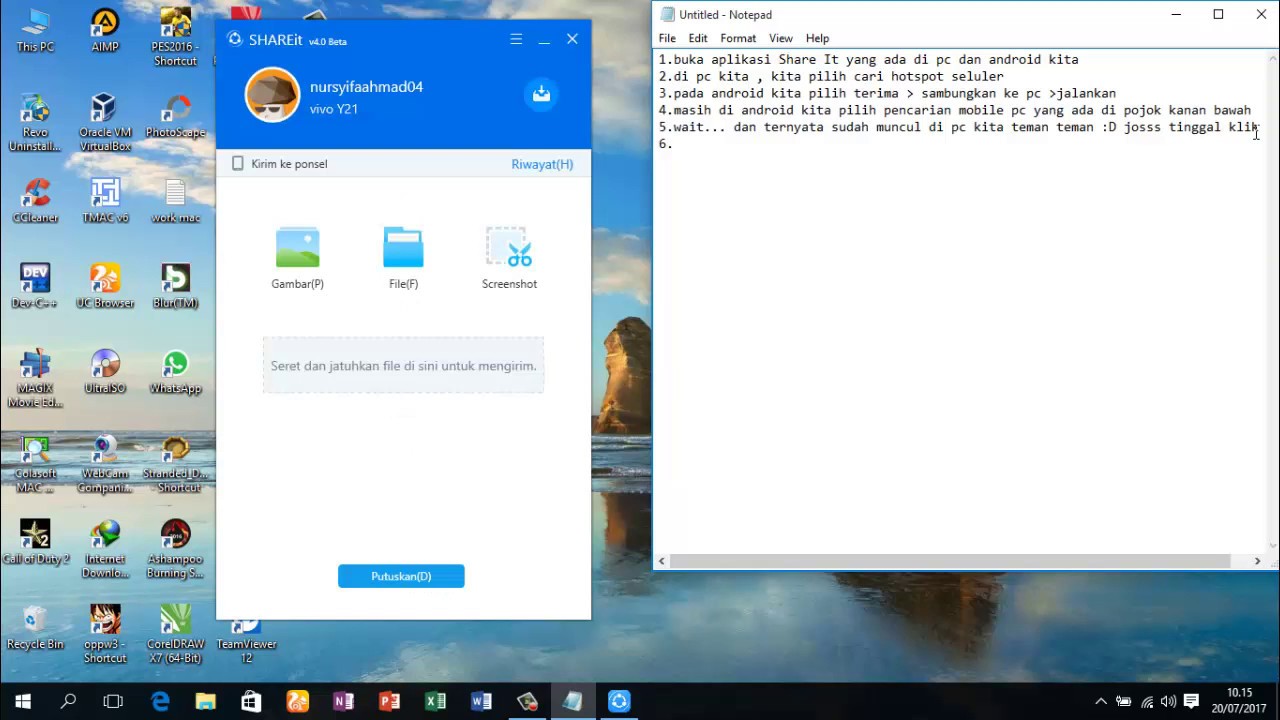Select the Dev-C++ desktop icon
Screen dimensions: 1280x720
click(35, 286)
